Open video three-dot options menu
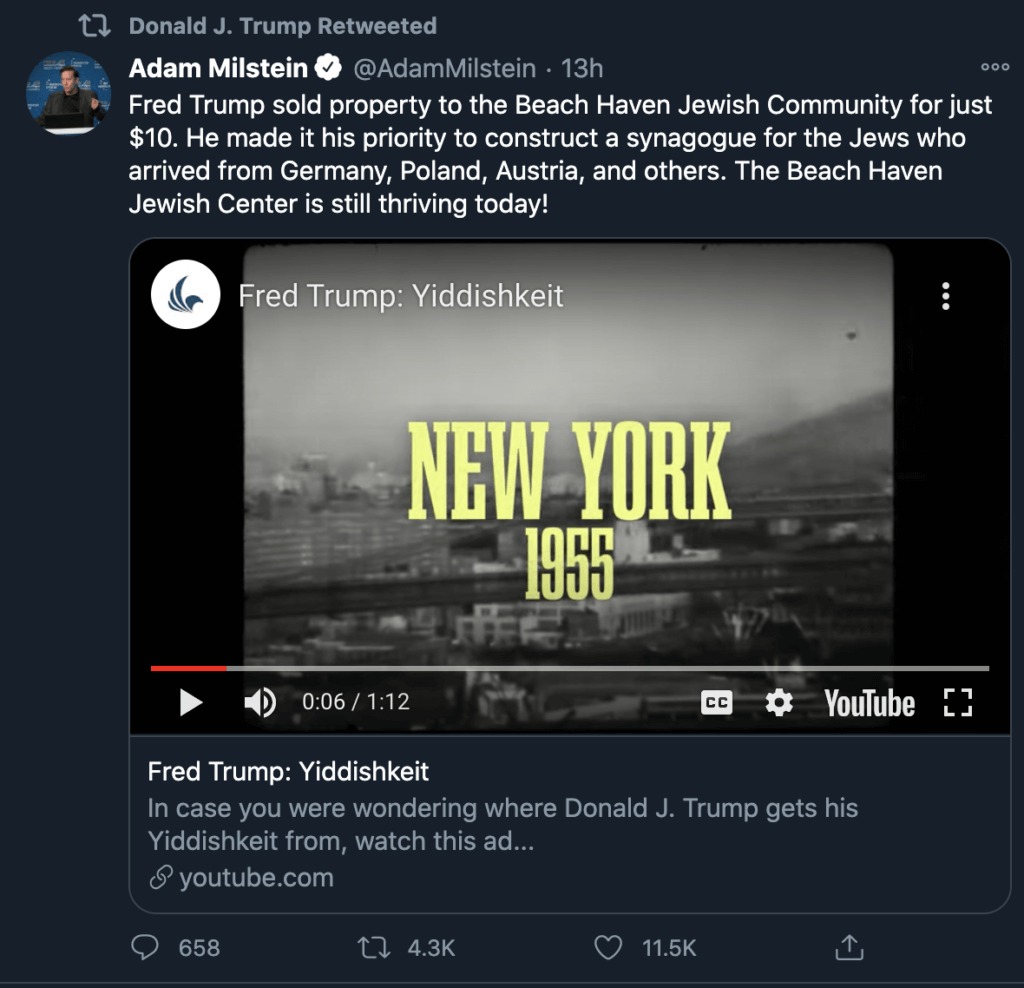Viewport: 1024px width, 988px height. click(945, 296)
